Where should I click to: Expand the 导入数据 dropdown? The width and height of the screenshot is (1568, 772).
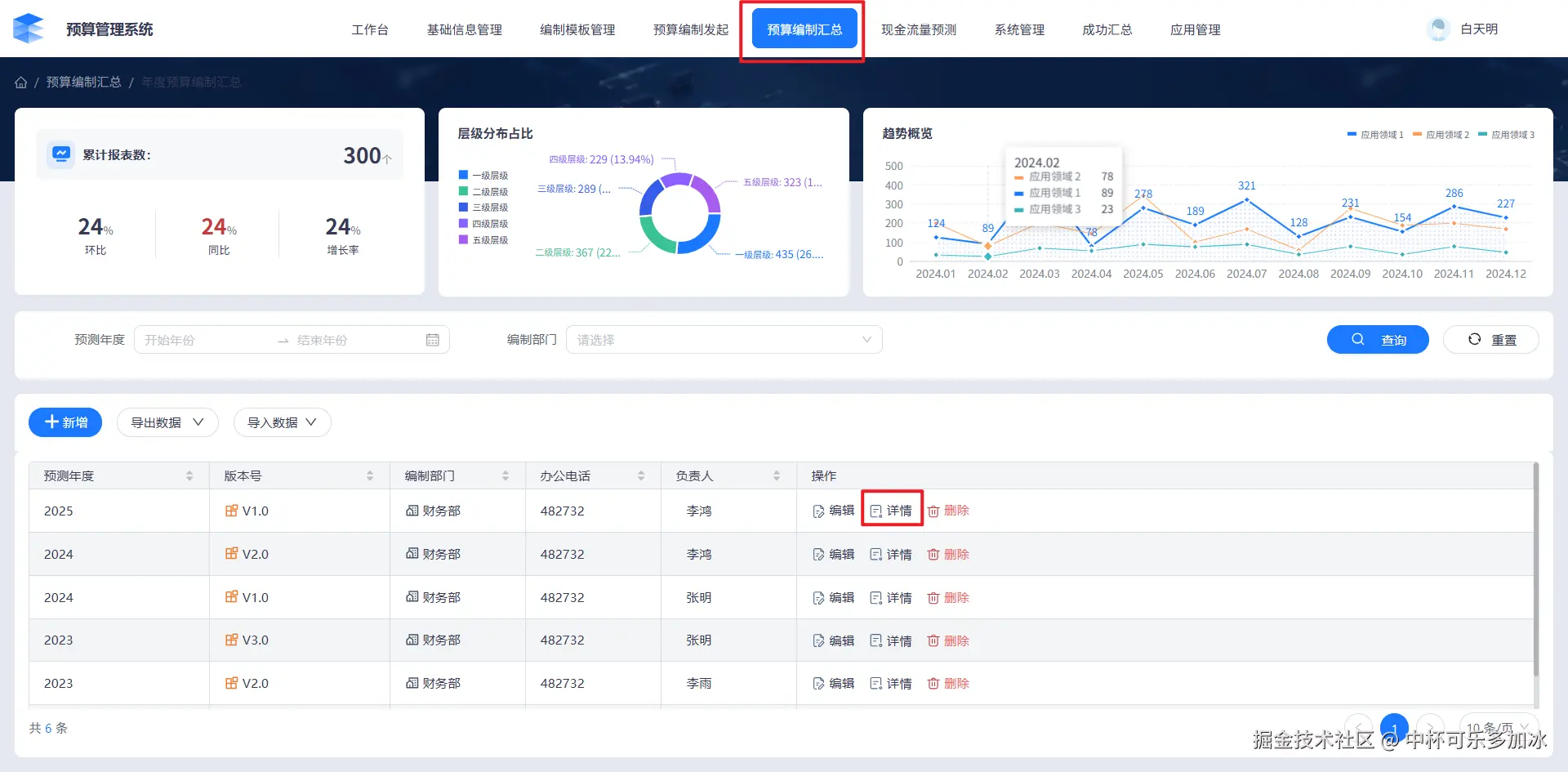click(282, 422)
